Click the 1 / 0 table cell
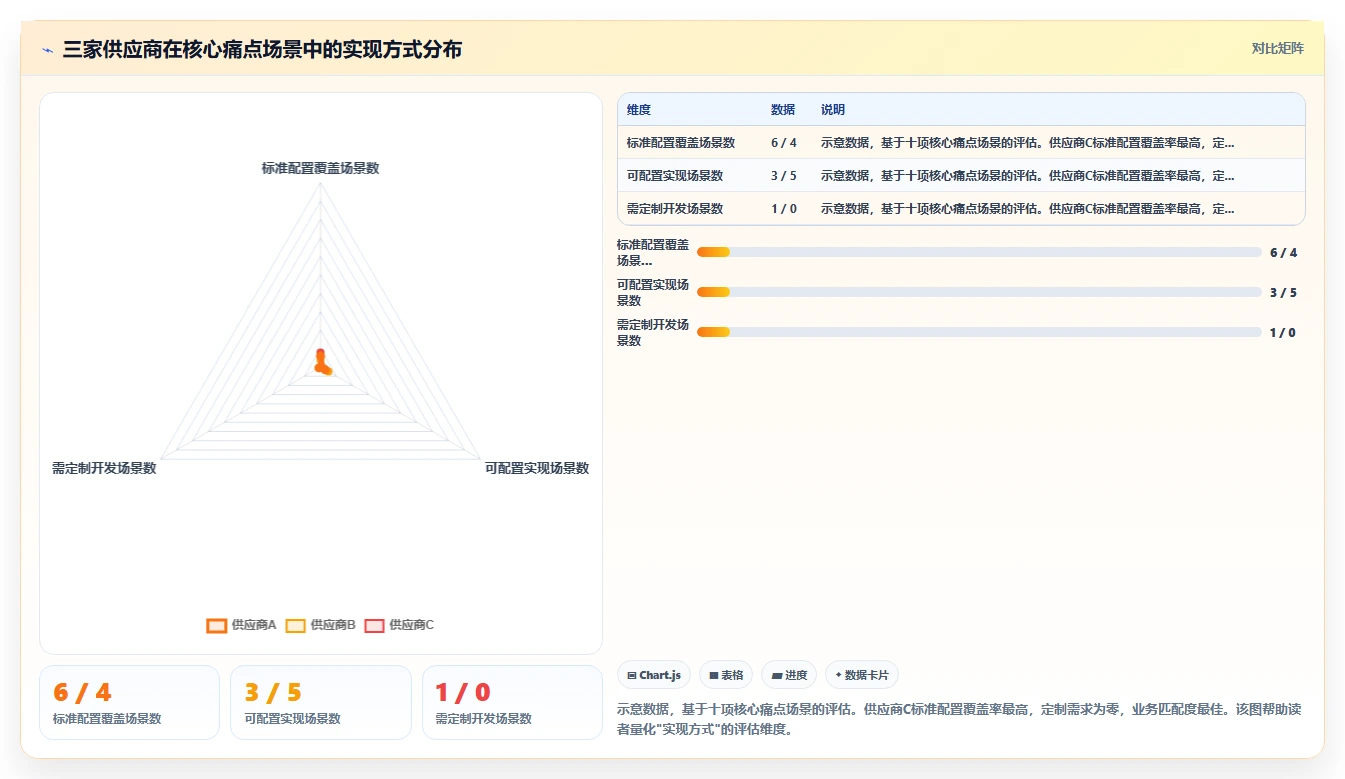 coord(784,208)
